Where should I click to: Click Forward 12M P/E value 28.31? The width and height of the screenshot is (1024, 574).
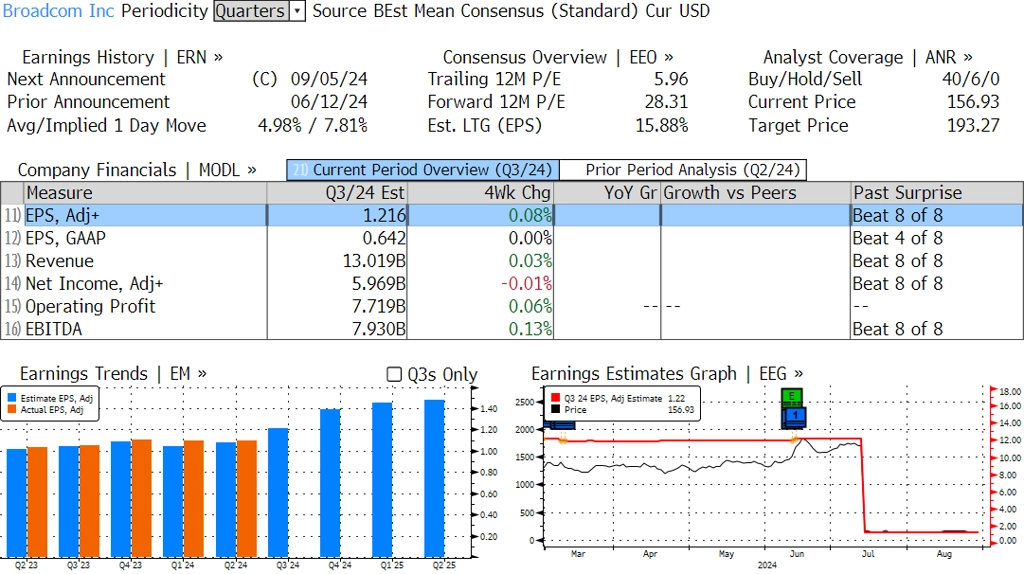666,103
